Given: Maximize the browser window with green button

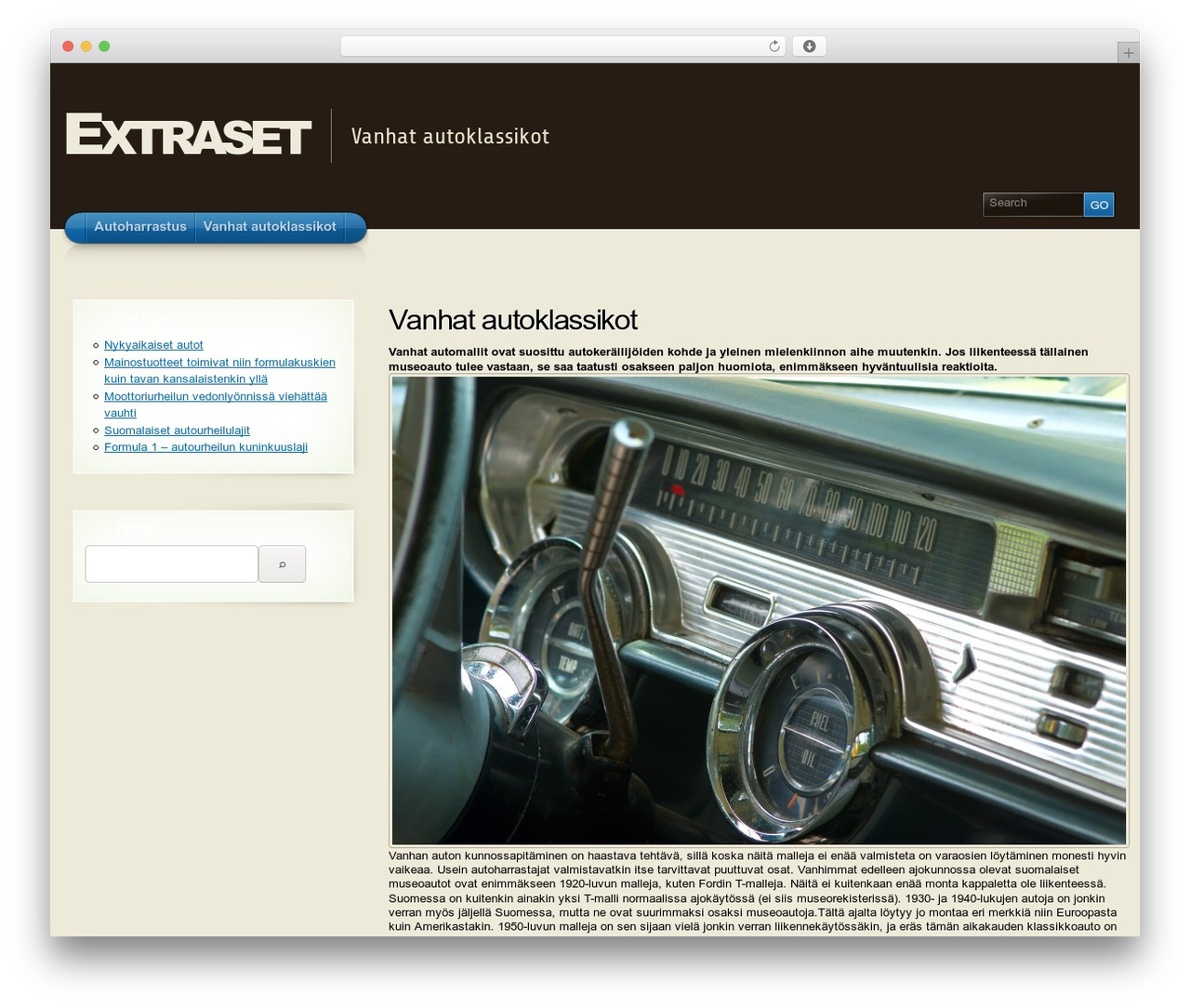Looking at the screenshot, I should click(x=104, y=46).
